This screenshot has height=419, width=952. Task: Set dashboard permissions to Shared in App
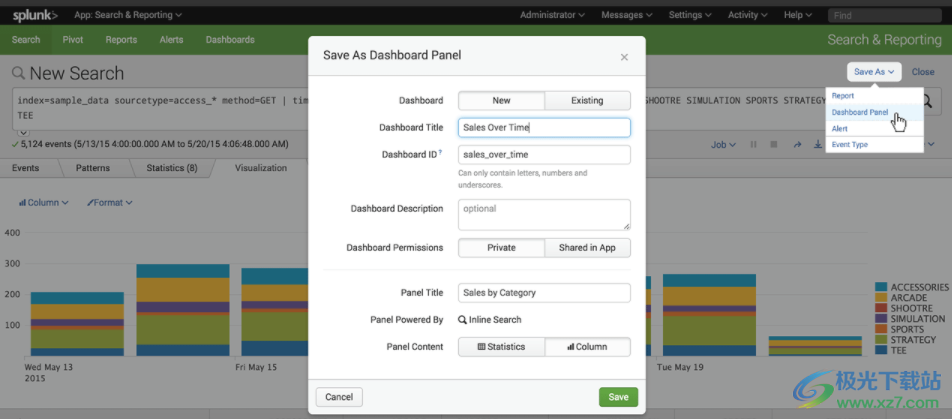[x=587, y=248]
